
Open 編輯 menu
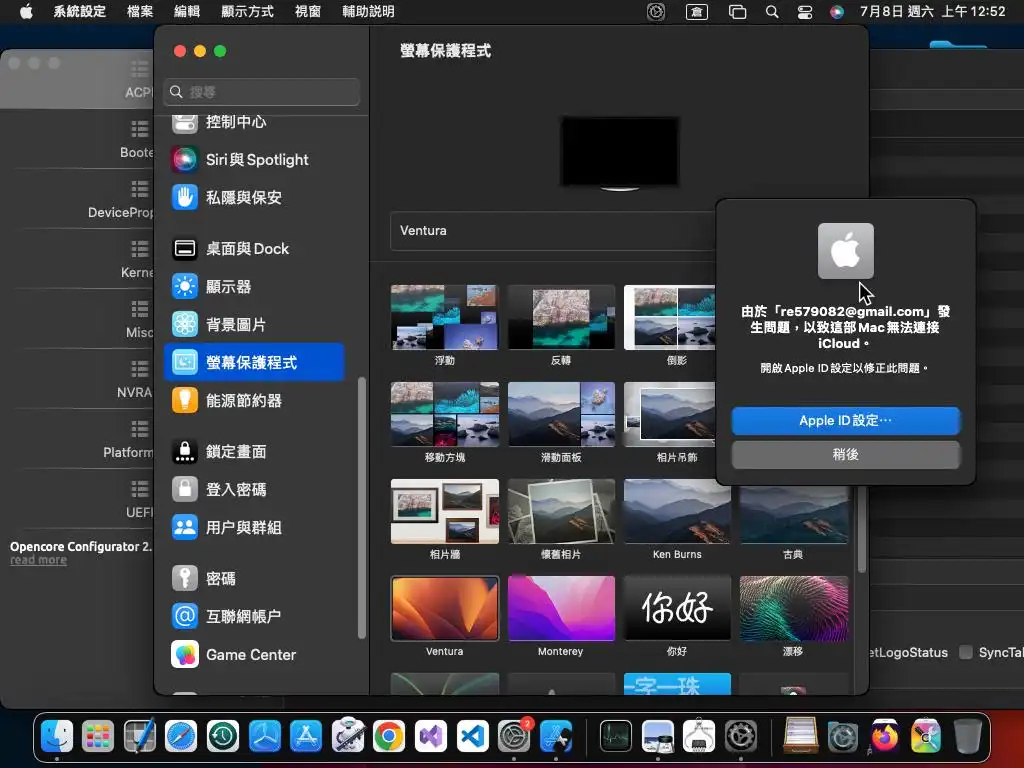coord(187,11)
